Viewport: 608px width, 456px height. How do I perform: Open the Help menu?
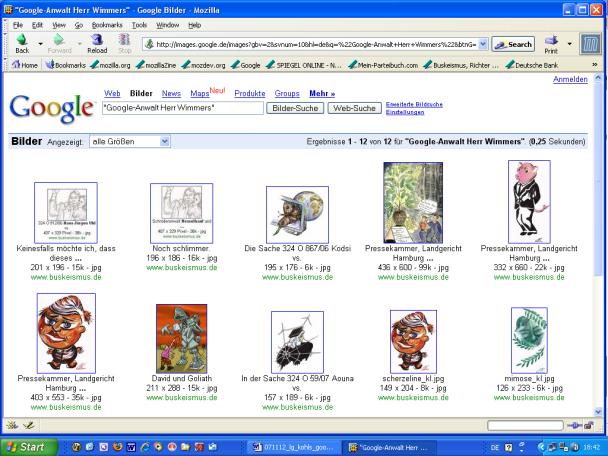[194, 25]
